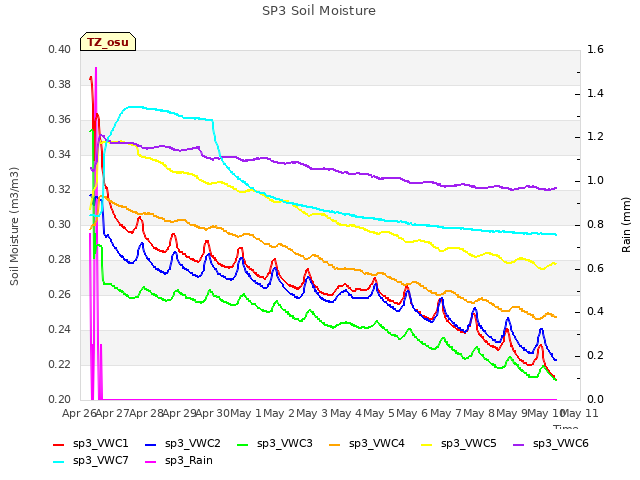The width and height of the screenshot is (640, 480).
Task: Click the 0.36 soil moisture axis value
Action: [x=60, y=120]
